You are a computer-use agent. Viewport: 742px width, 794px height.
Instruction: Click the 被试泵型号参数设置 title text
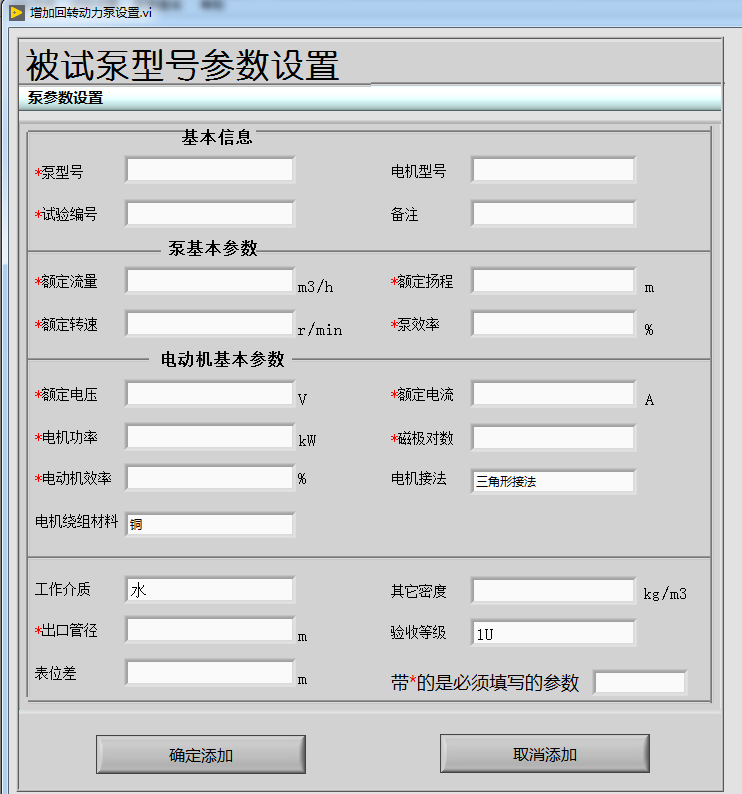point(182,65)
